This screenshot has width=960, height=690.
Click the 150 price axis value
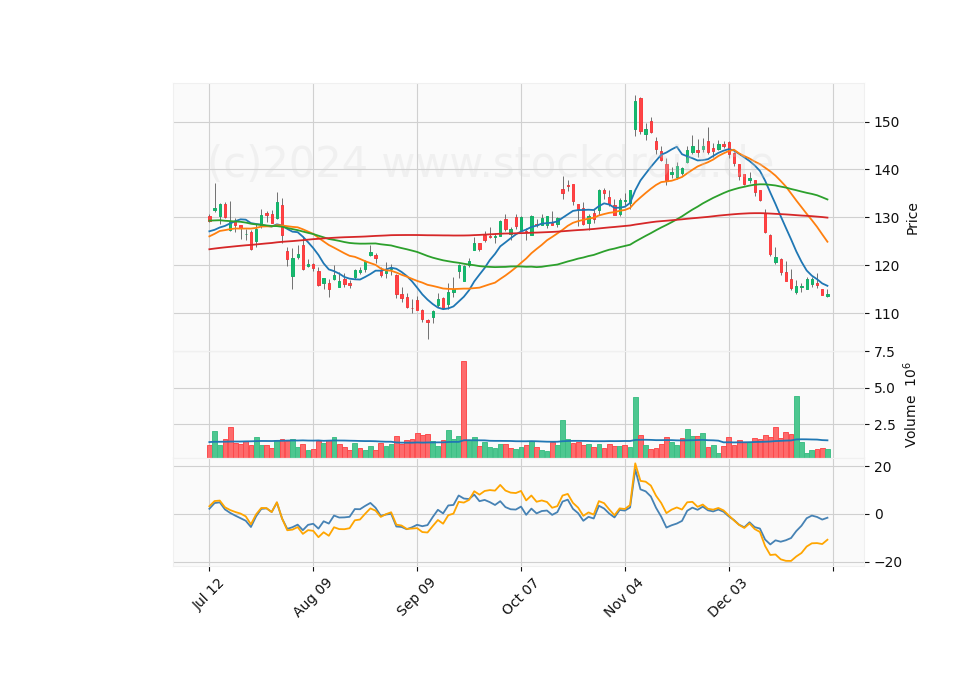(887, 122)
